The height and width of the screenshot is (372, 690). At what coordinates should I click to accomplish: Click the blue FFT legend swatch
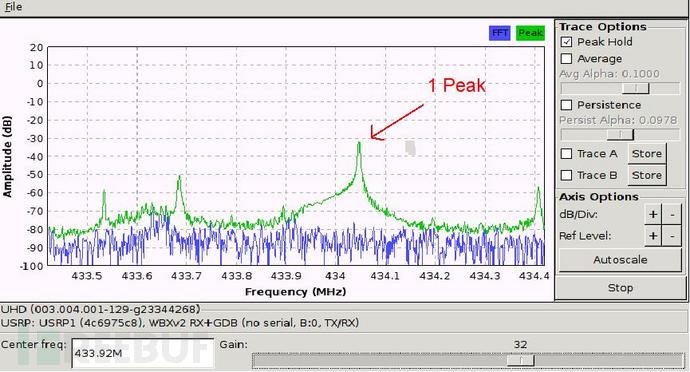point(500,33)
